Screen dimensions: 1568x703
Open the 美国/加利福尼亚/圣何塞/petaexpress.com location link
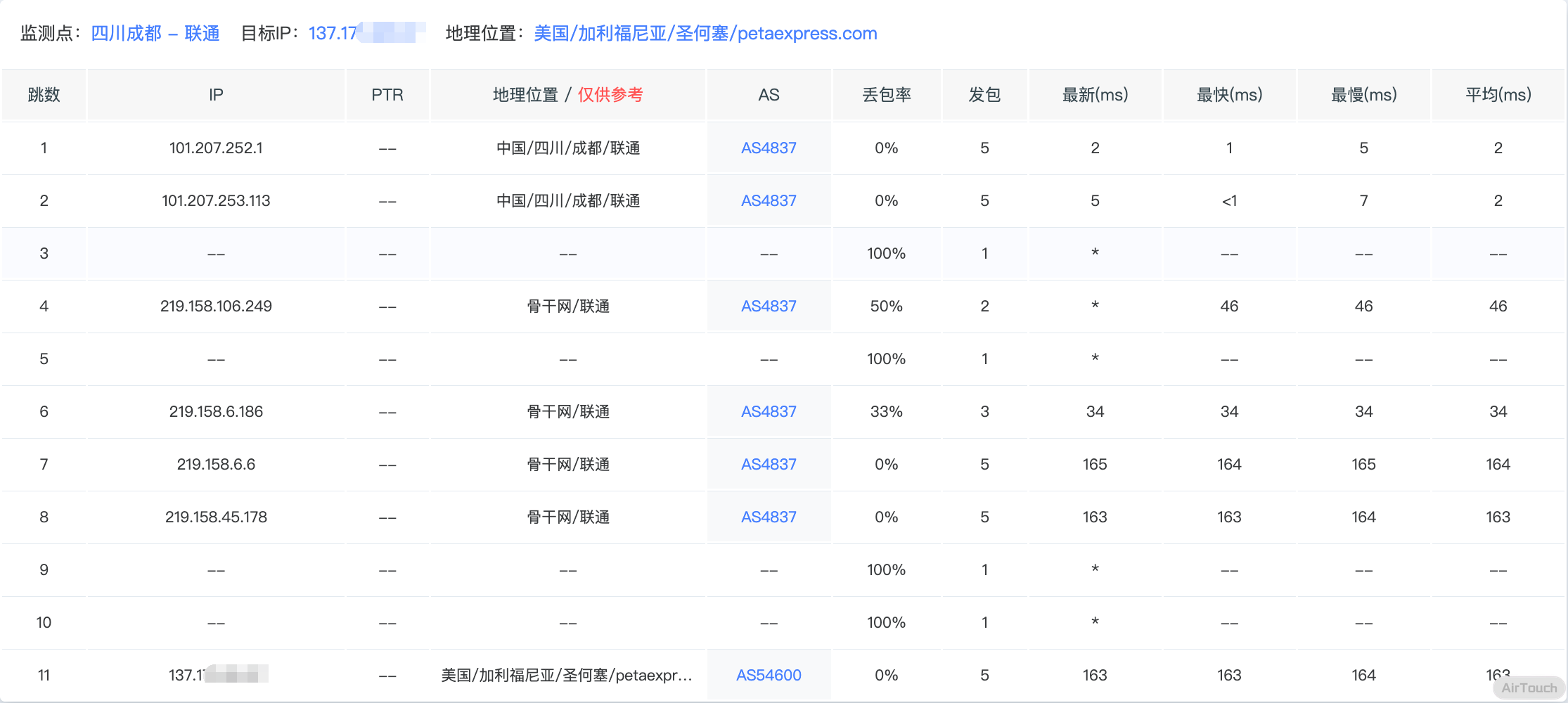tap(705, 33)
